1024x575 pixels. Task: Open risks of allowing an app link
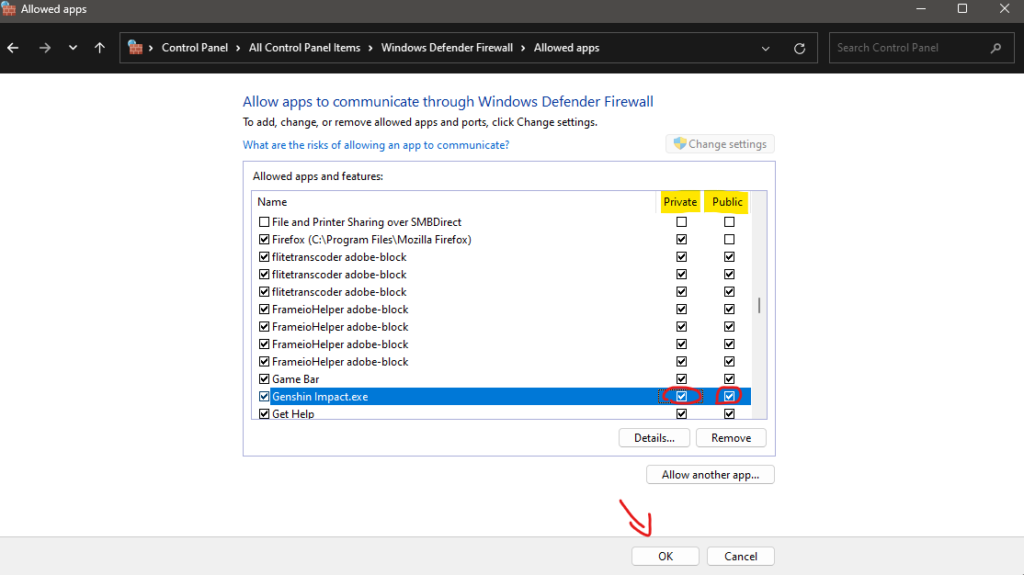[376, 145]
